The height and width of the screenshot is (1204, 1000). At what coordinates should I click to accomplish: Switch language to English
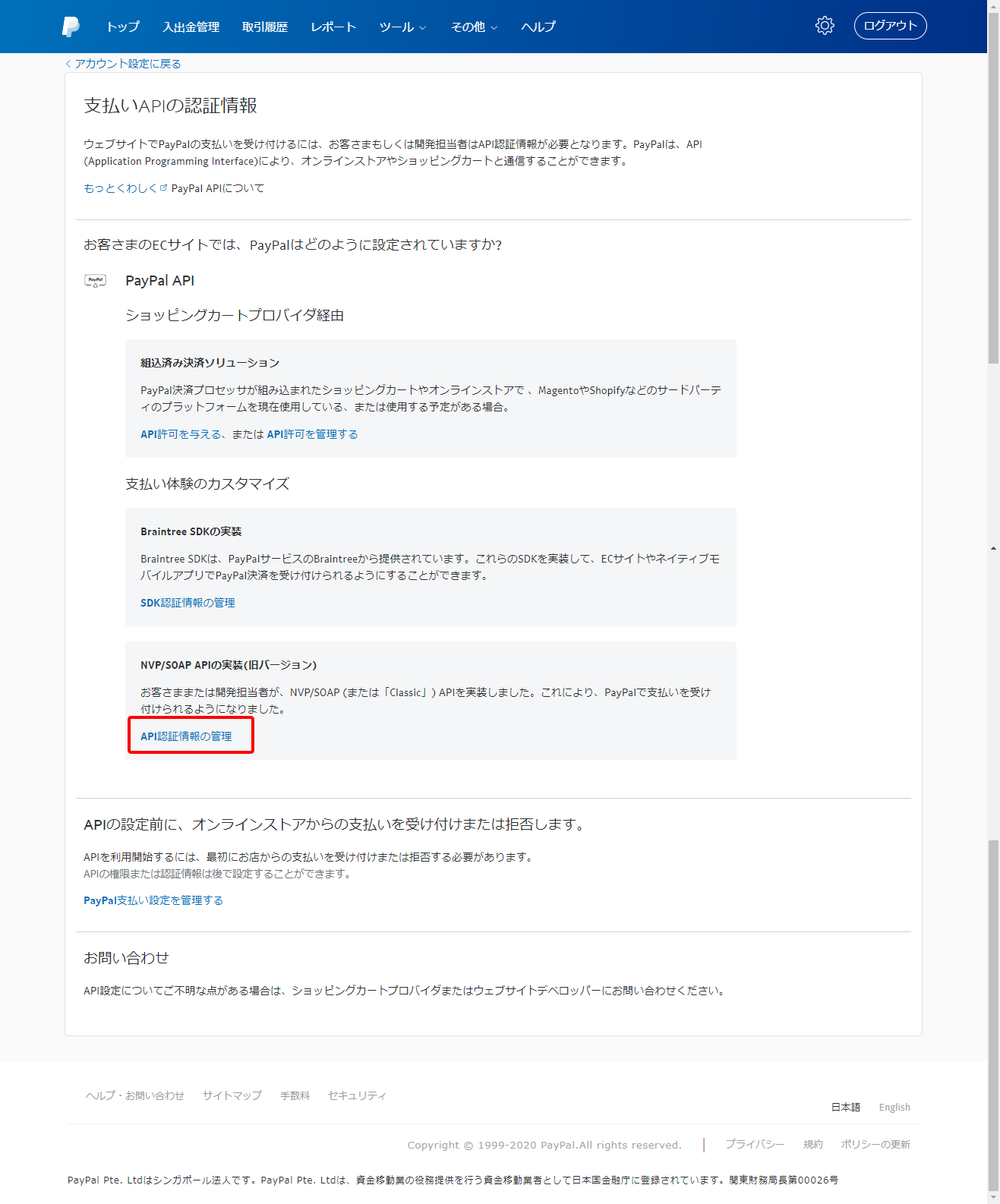click(x=894, y=1108)
